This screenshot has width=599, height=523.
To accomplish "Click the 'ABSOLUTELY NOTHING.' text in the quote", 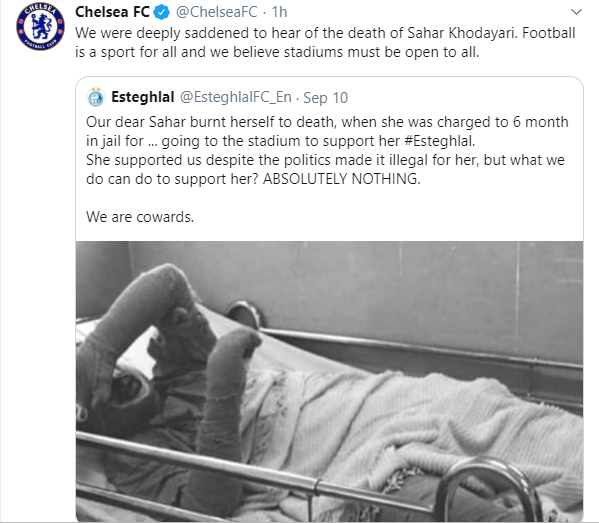I will pyautogui.click(x=342, y=179).
